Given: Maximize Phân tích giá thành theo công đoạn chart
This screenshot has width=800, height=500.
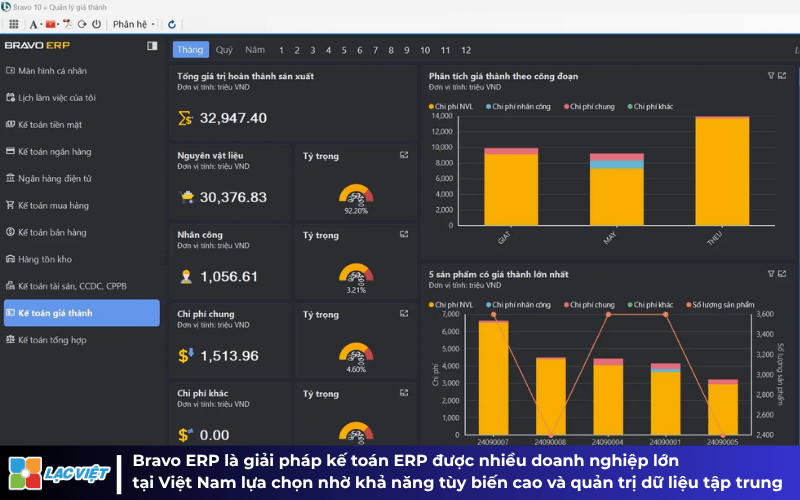Looking at the screenshot, I should tap(782, 76).
